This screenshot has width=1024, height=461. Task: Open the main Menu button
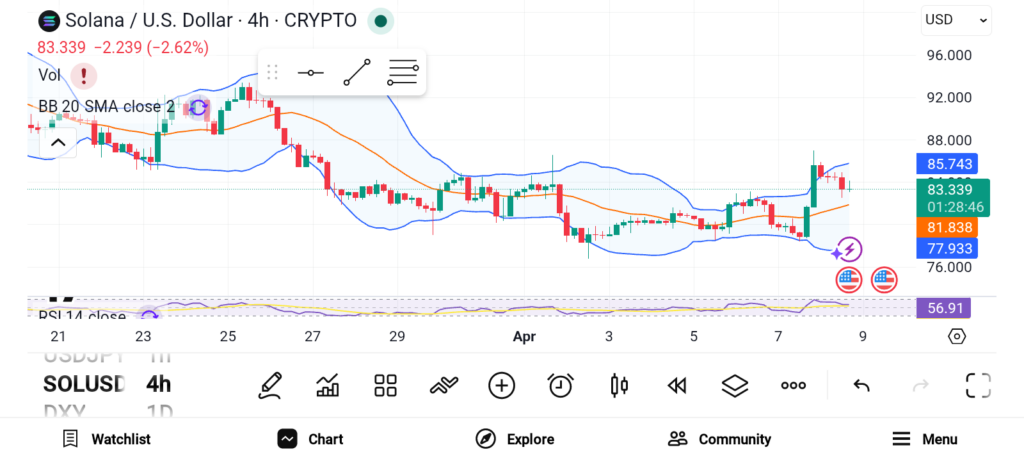[925, 439]
